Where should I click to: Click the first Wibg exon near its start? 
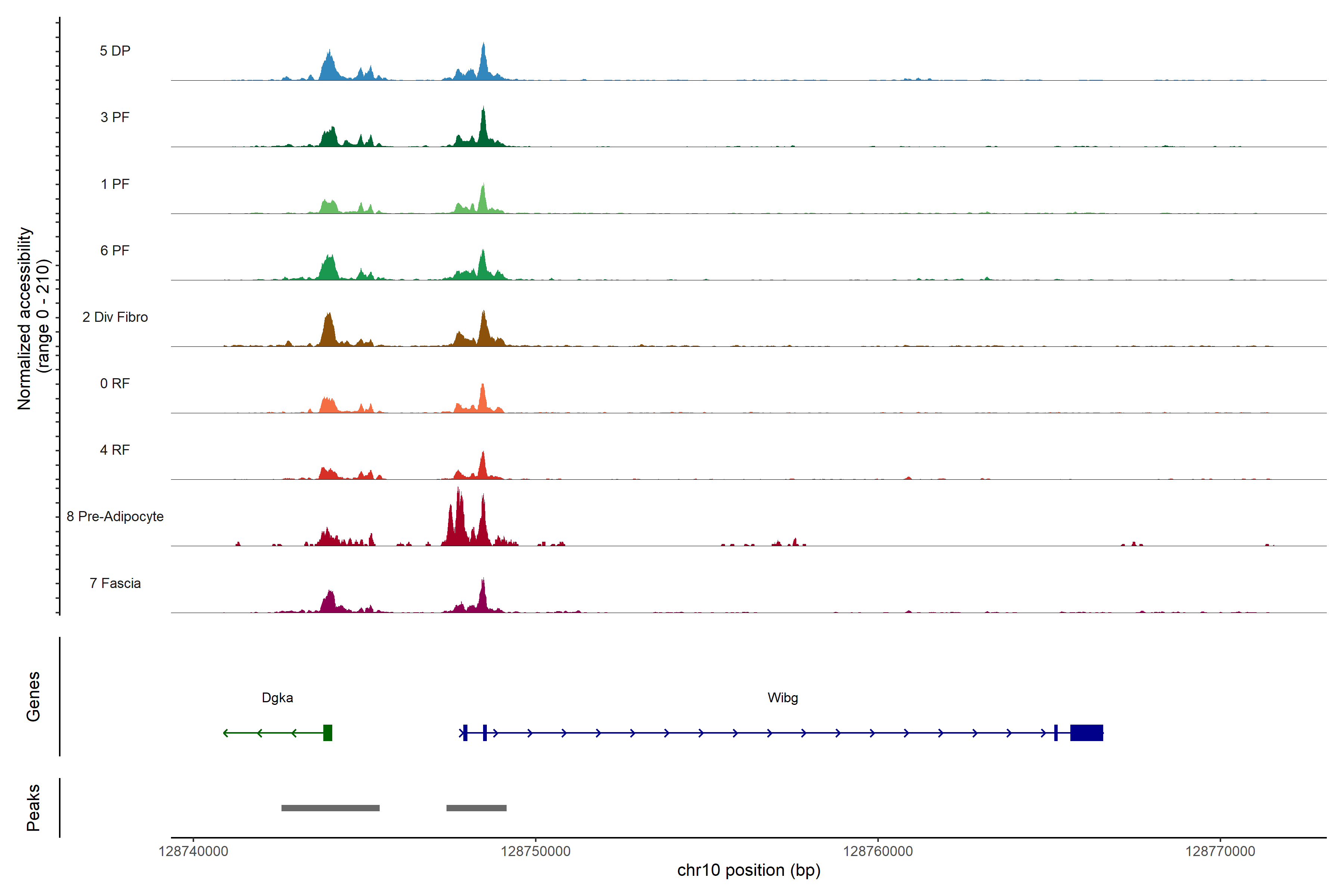coord(465,732)
